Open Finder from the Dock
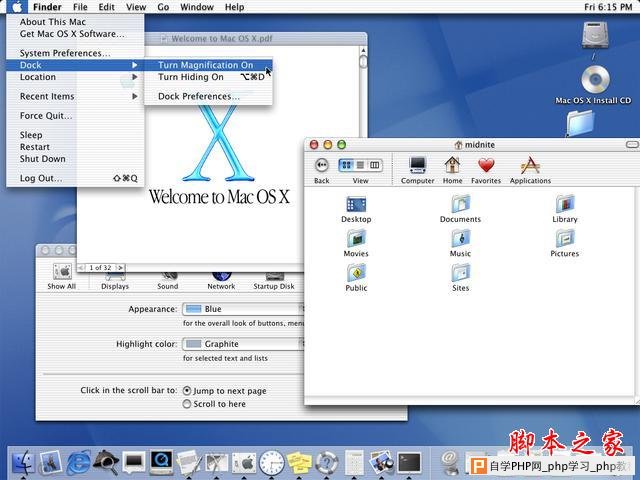This screenshot has width=640, height=480. point(23,464)
